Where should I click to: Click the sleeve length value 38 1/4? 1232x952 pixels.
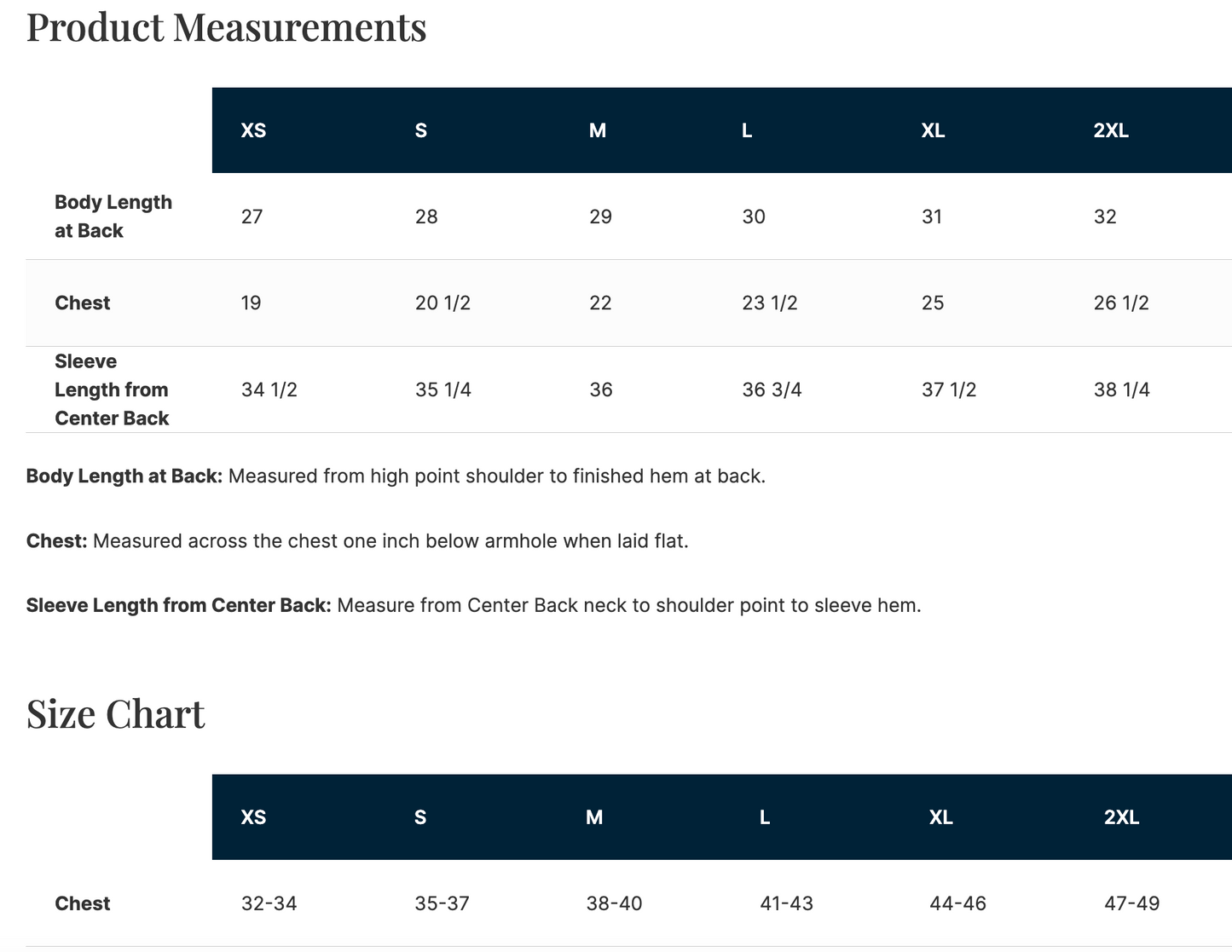coord(1121,390)
